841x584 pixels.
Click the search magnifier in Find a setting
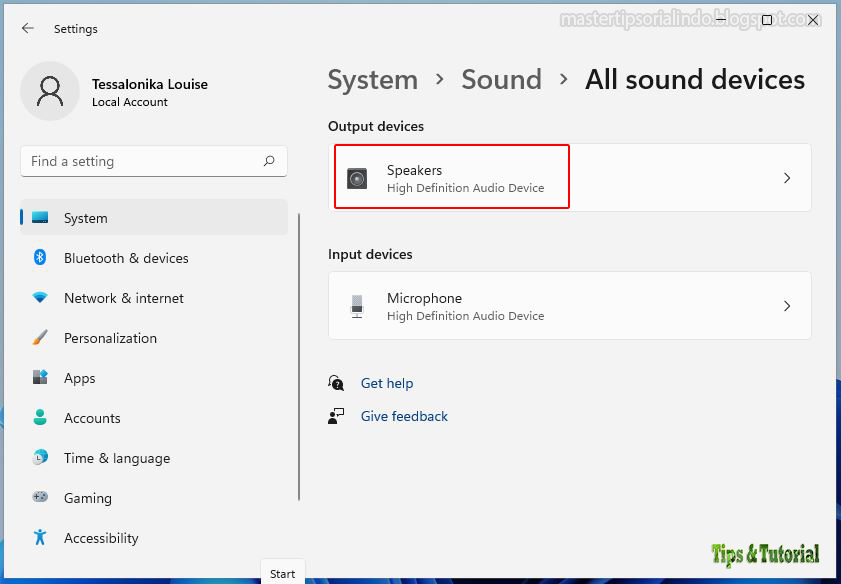click(x=269, y=161)
